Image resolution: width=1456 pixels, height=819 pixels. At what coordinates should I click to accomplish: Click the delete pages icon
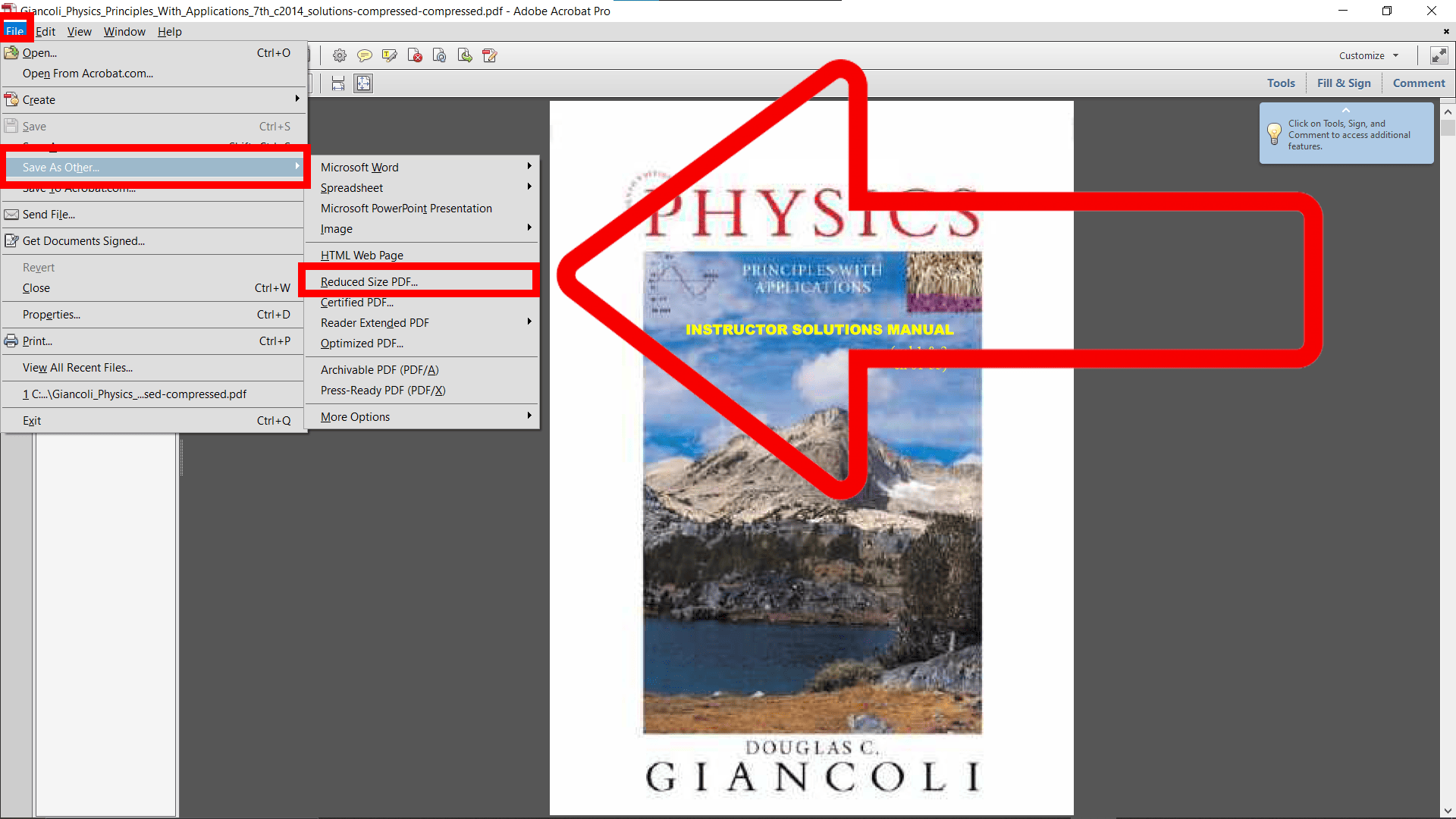pos(415,55)
